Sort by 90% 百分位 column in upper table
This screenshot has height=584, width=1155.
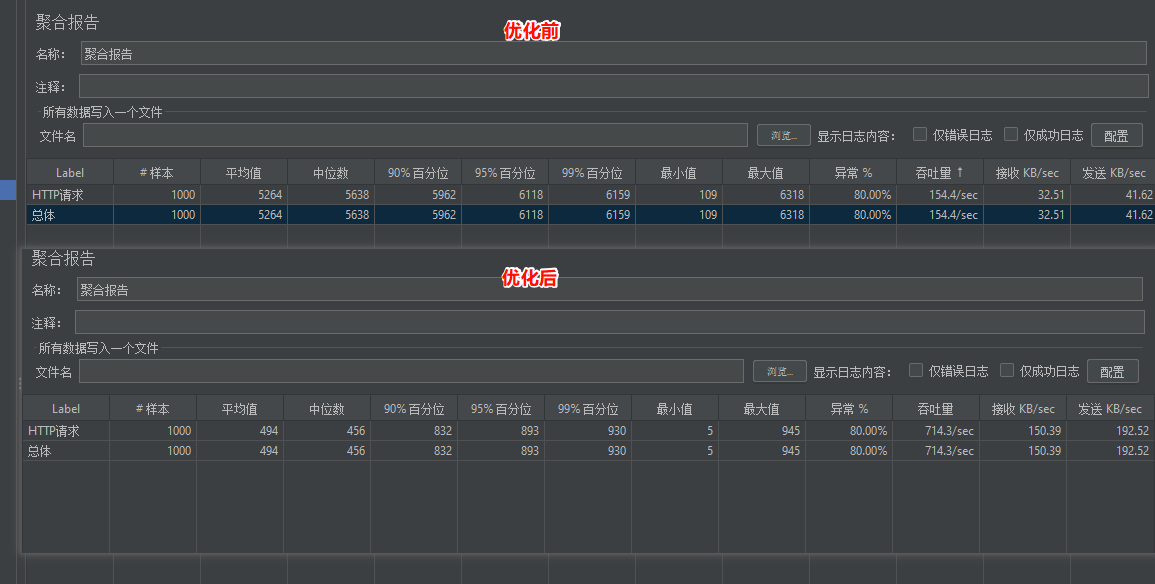coord(418,172)
